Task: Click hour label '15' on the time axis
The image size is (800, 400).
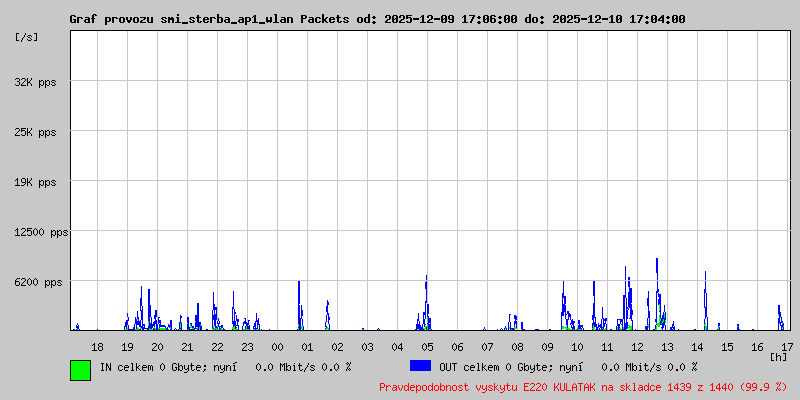Action: click(727, 347)
